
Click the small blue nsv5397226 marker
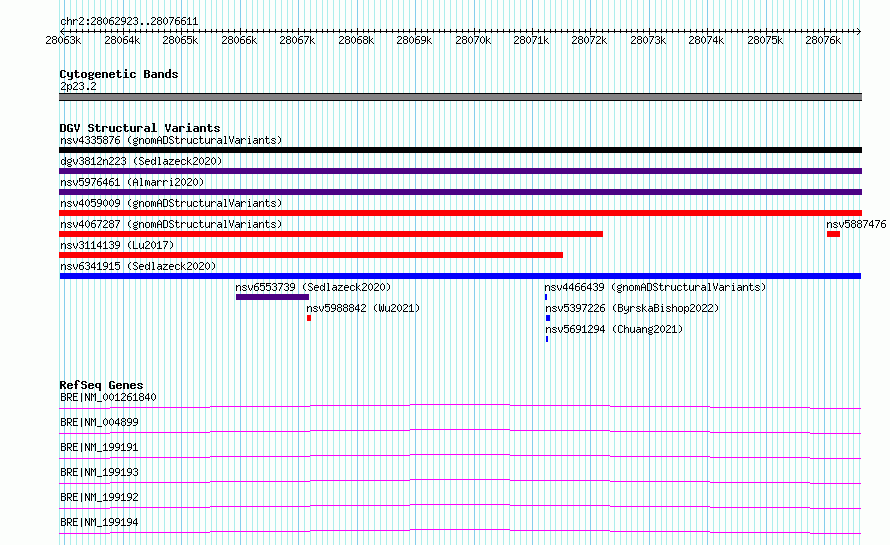[x=548, y=318]
